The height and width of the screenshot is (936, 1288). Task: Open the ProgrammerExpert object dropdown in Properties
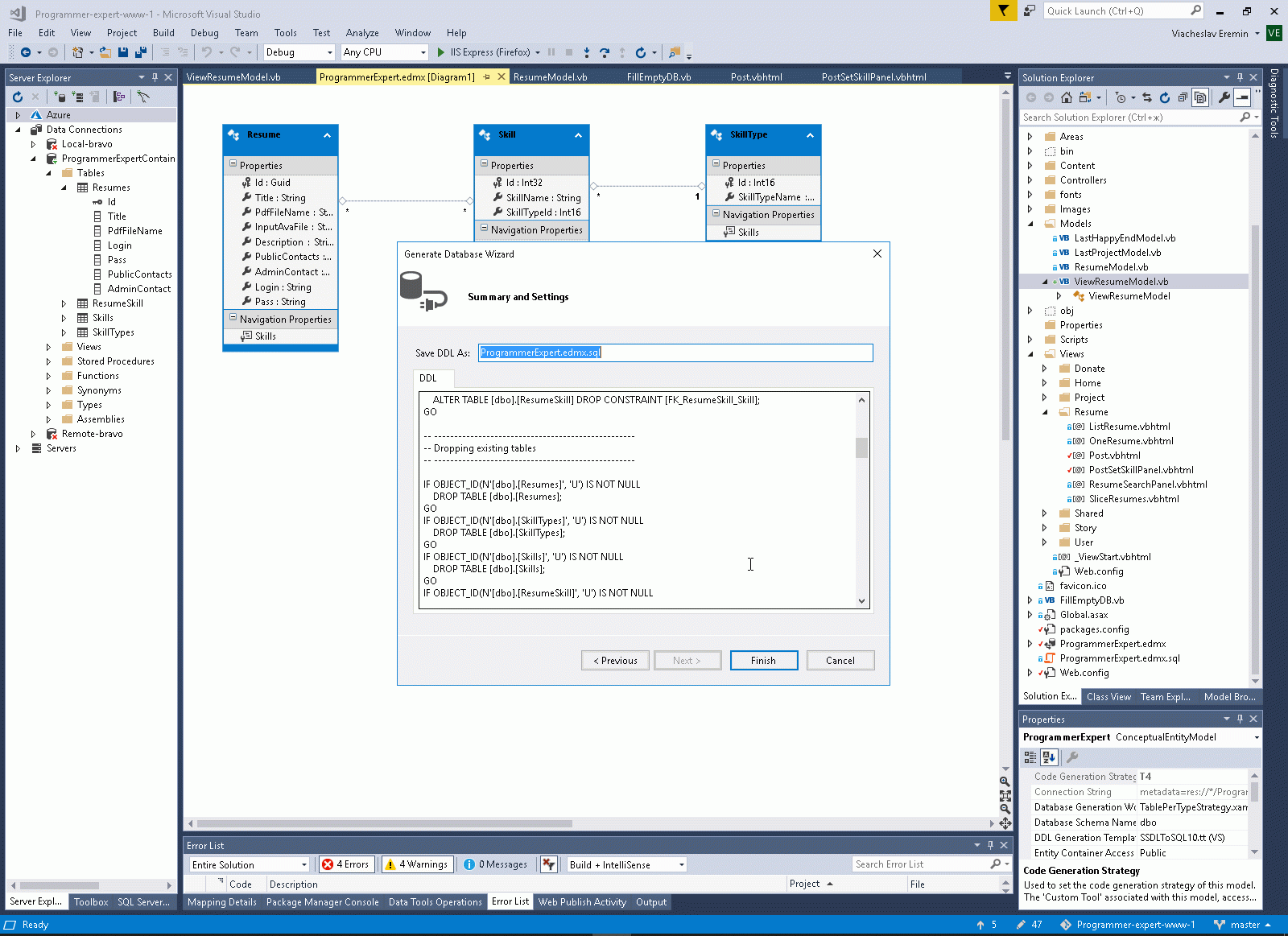[1256, 737]
